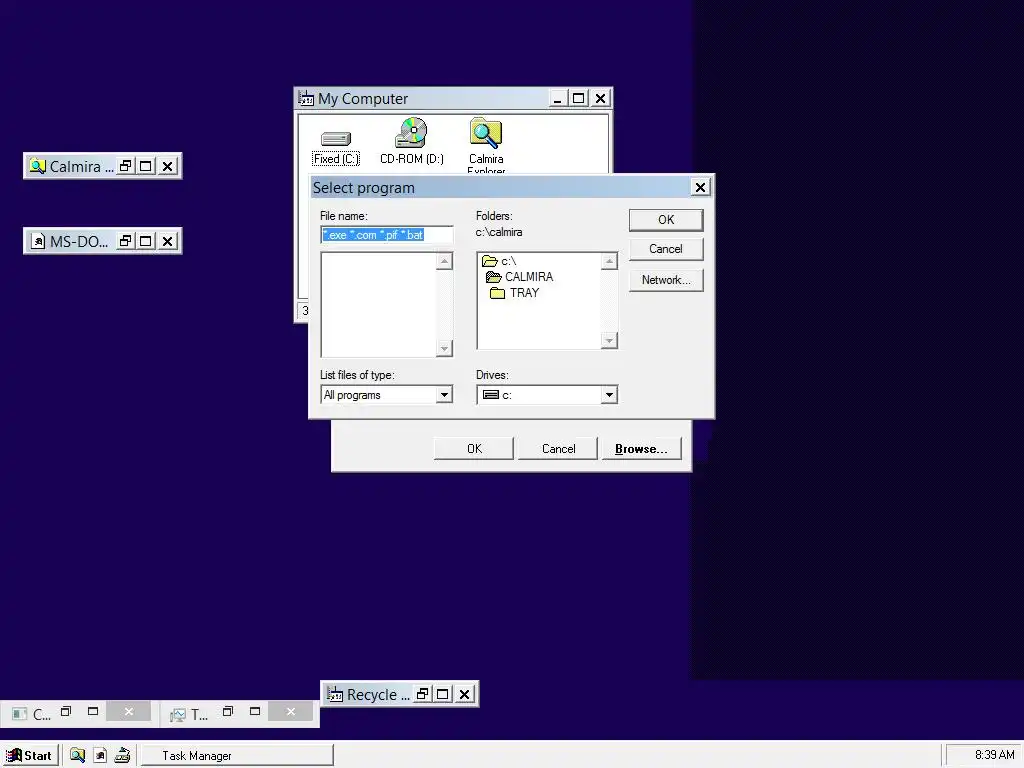Screen dimensions: 1024x768
Task: Click the MS-DOS minimized window icon
Action: point(38,242)
